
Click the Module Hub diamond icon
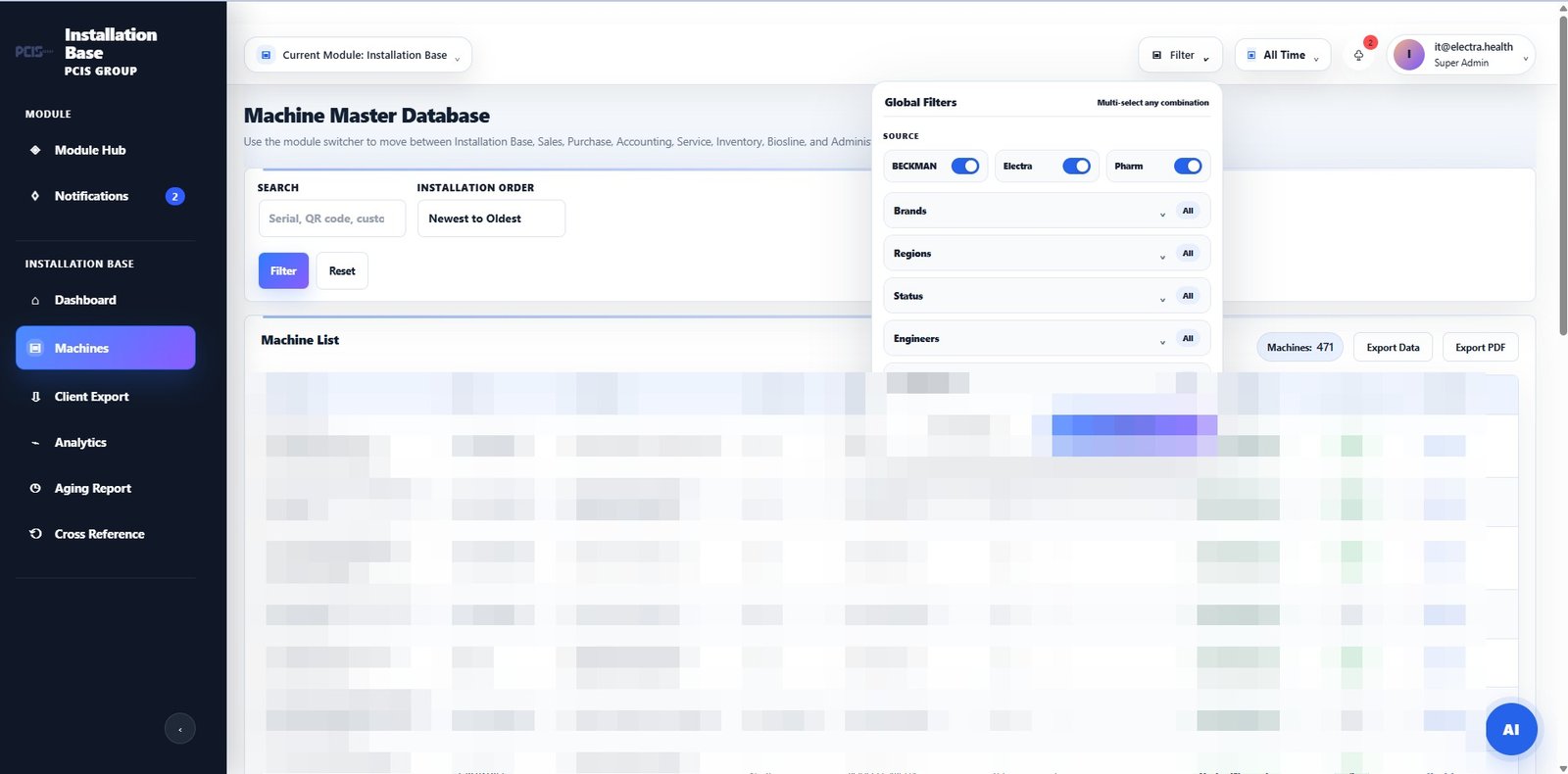(x=35, y=150)
